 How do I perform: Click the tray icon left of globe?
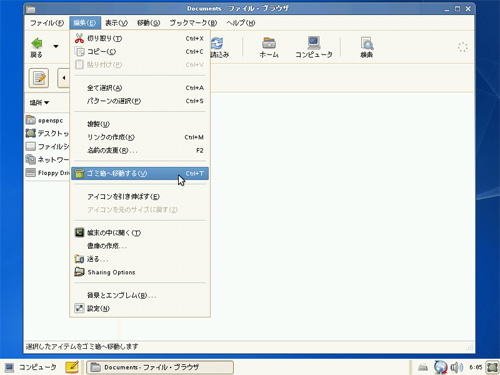(x=423, y=368)
